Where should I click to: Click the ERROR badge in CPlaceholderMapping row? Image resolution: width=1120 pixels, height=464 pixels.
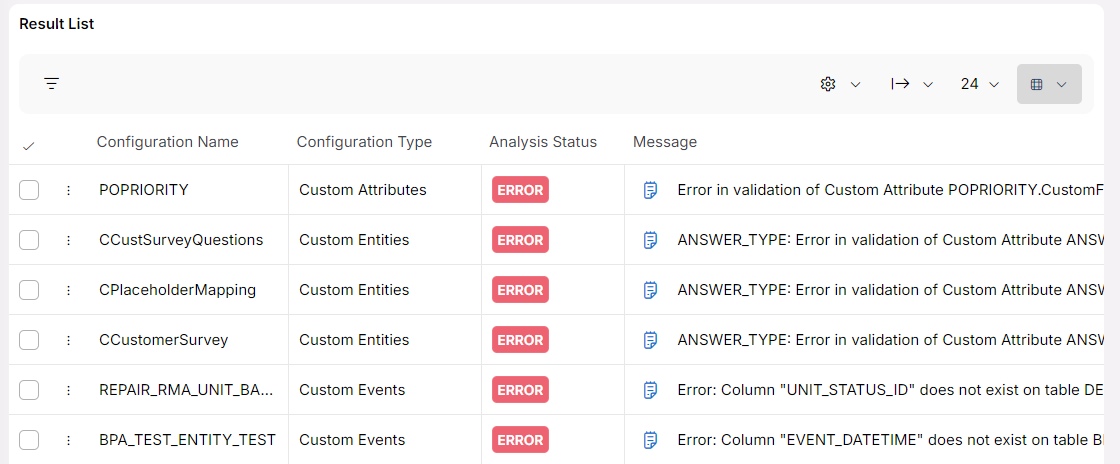click(x=520, y=290)
